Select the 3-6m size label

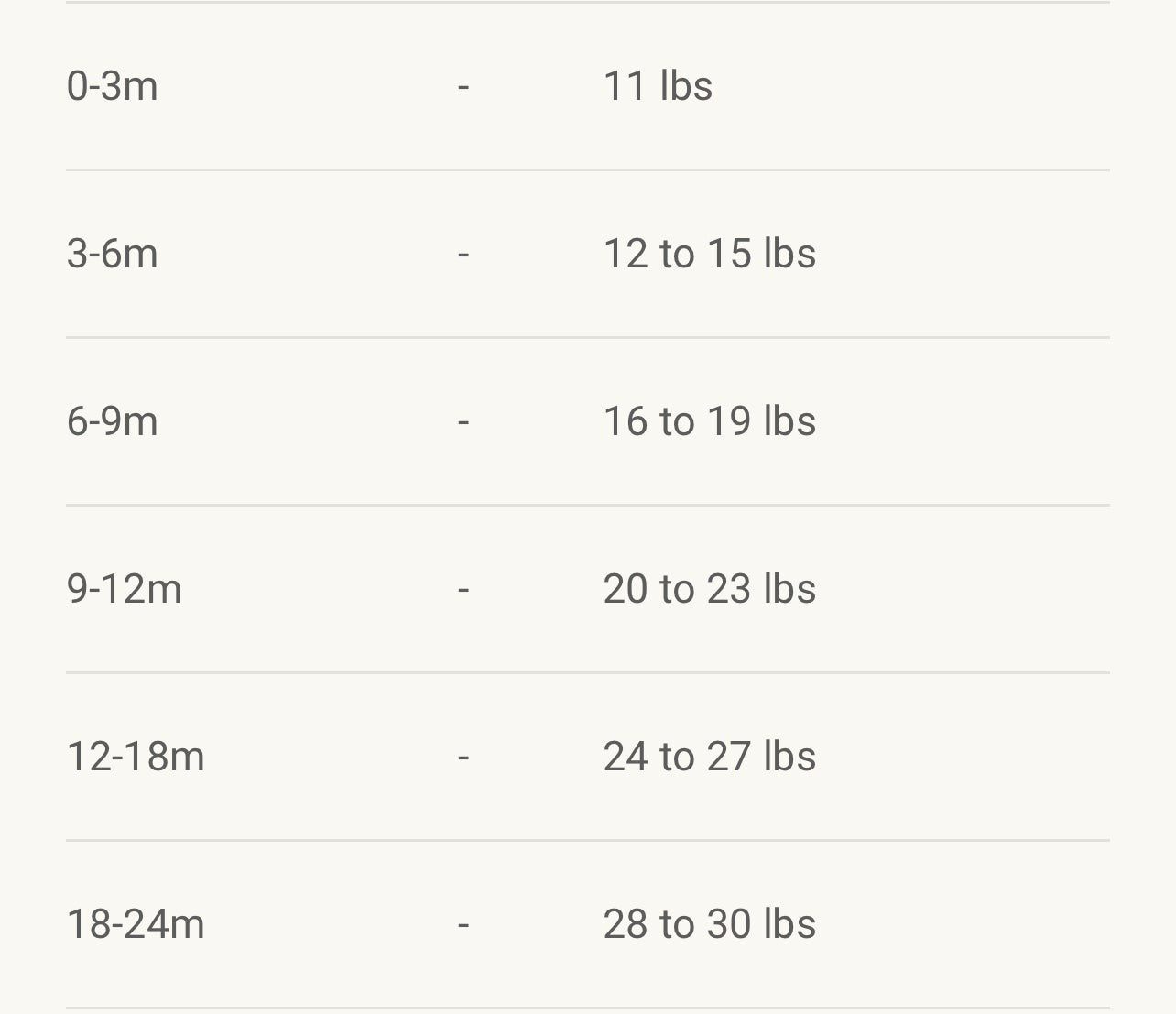click(x=112, y=254)
